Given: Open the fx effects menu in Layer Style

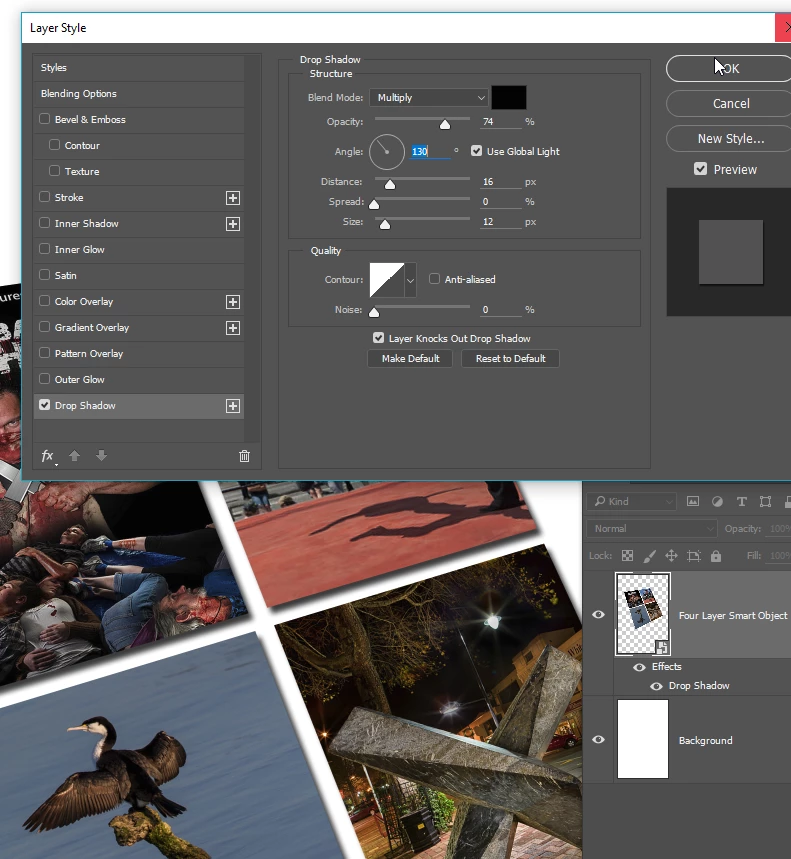Looking at the screenshot, I should click(48, 456).
